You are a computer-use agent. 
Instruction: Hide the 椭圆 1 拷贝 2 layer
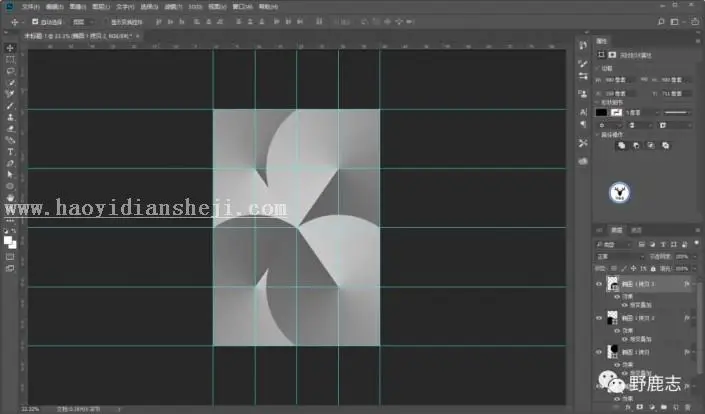click(x=598, y=318)
